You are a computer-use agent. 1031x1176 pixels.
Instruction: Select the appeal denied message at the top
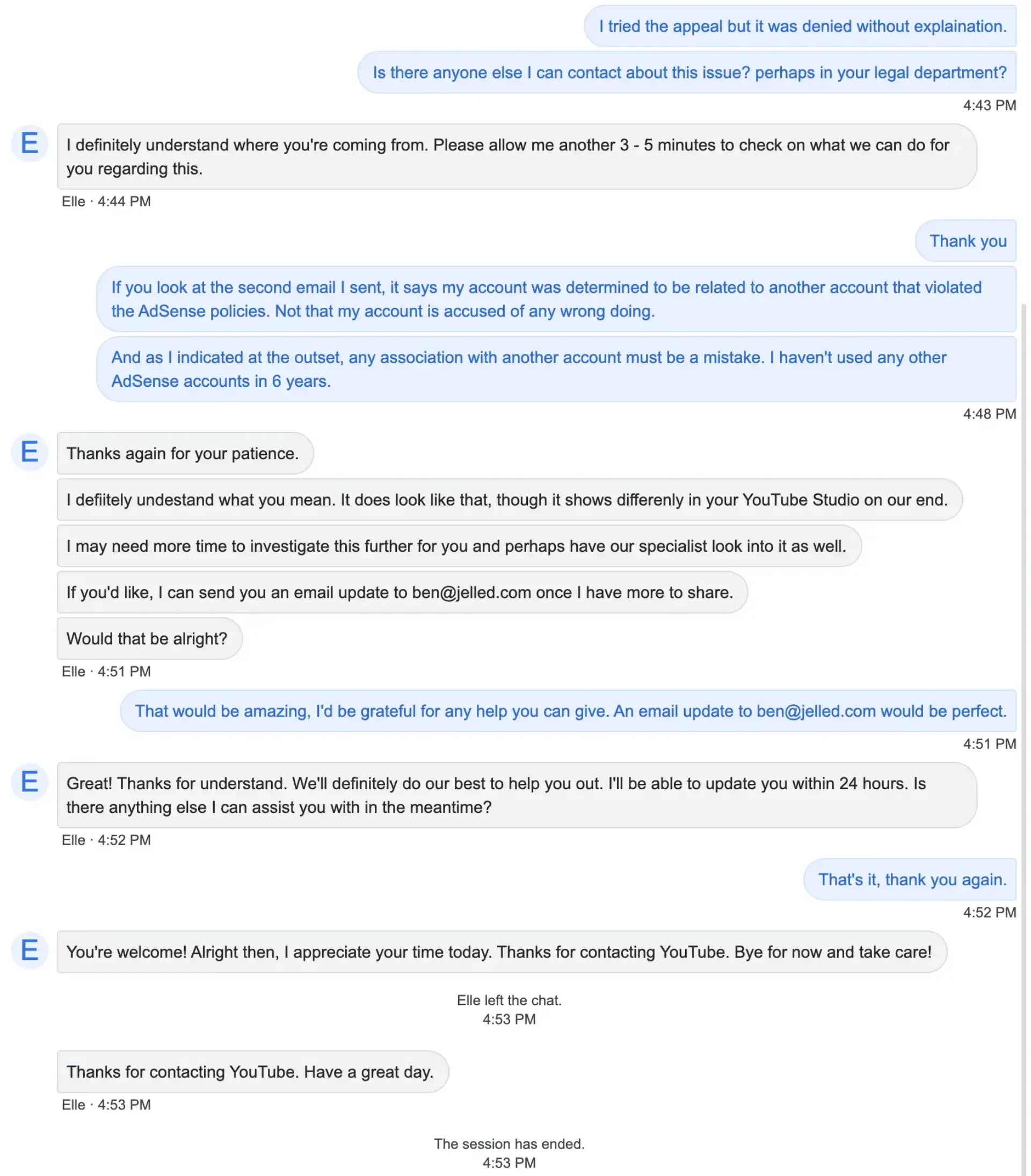pyautogui.click(x=802, y=26)
